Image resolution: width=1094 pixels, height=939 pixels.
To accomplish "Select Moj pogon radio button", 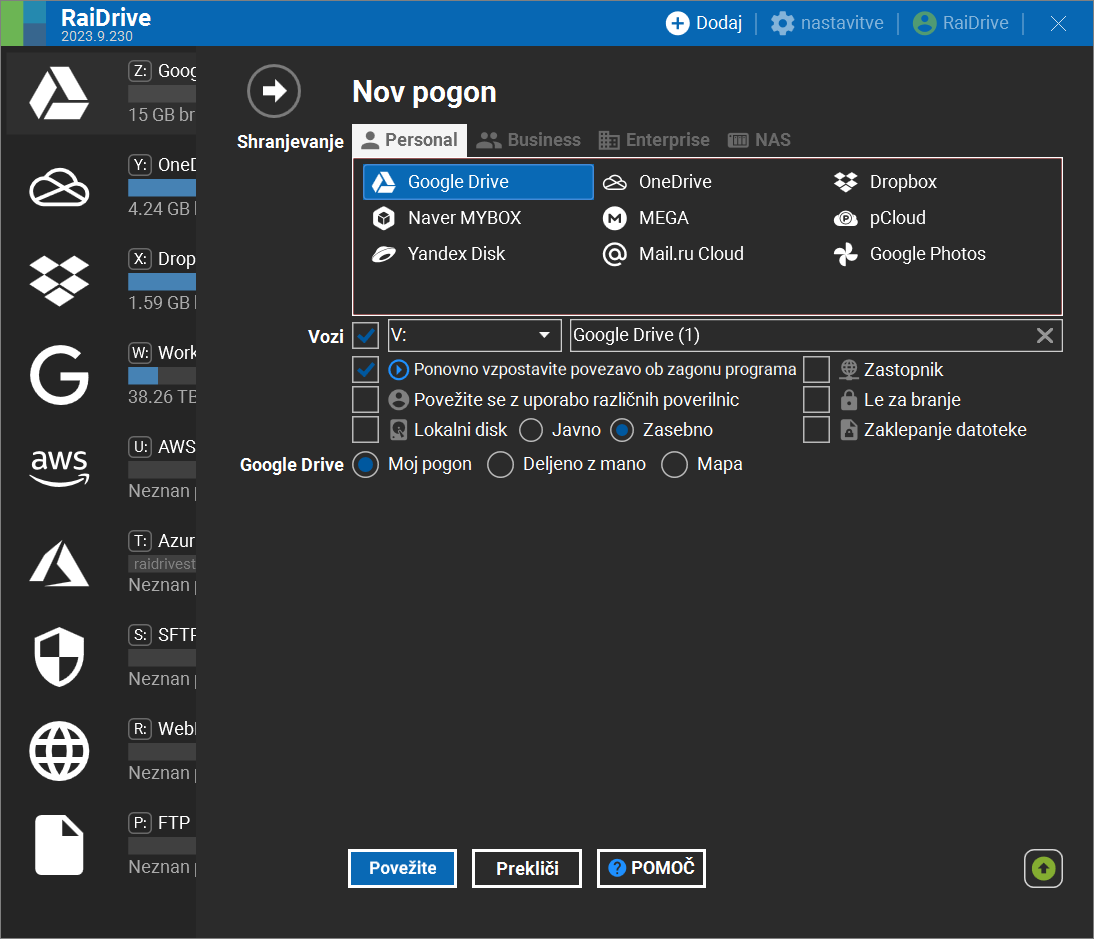I will [x=366, y=465].
